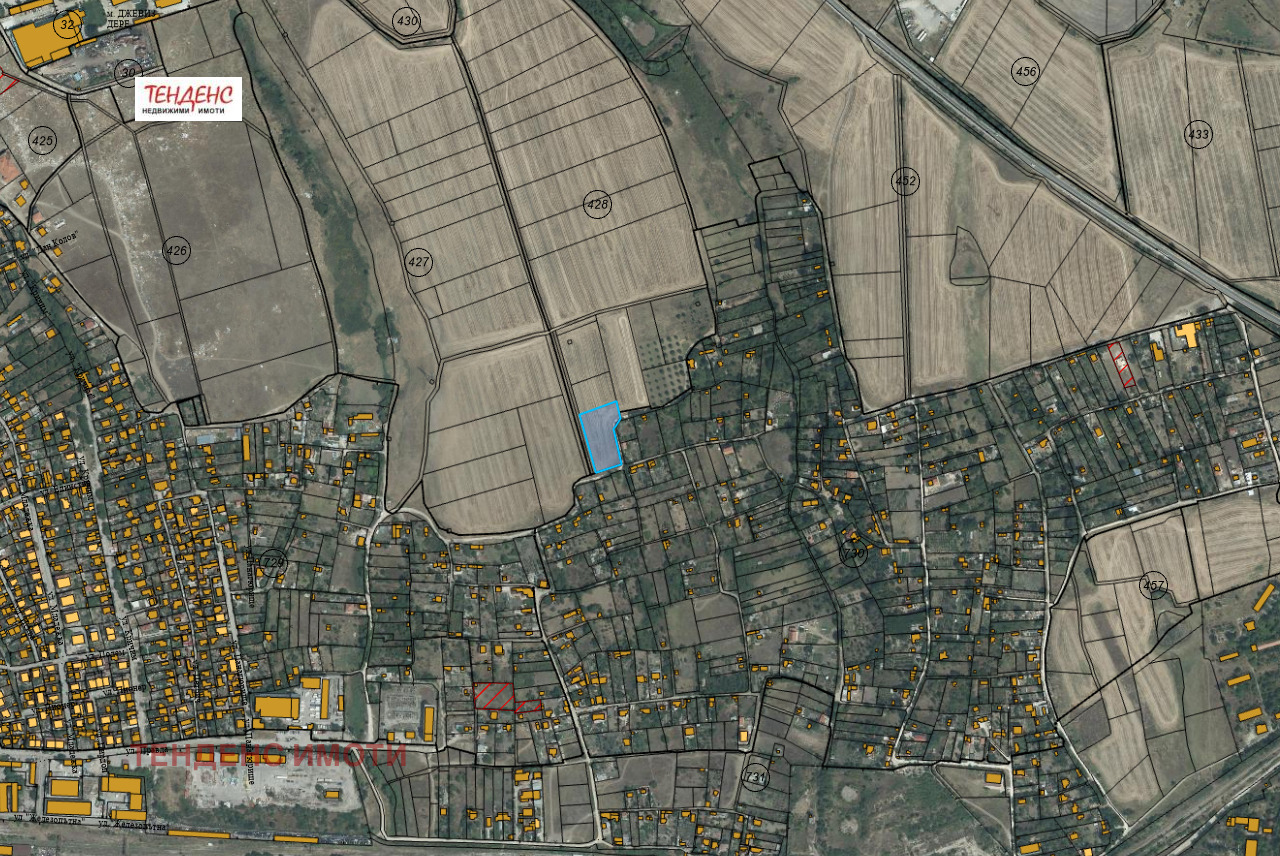The height and width of the screenshot is (856, 1280).
Task: Click the circled number 425
Action: click(42, 139)
